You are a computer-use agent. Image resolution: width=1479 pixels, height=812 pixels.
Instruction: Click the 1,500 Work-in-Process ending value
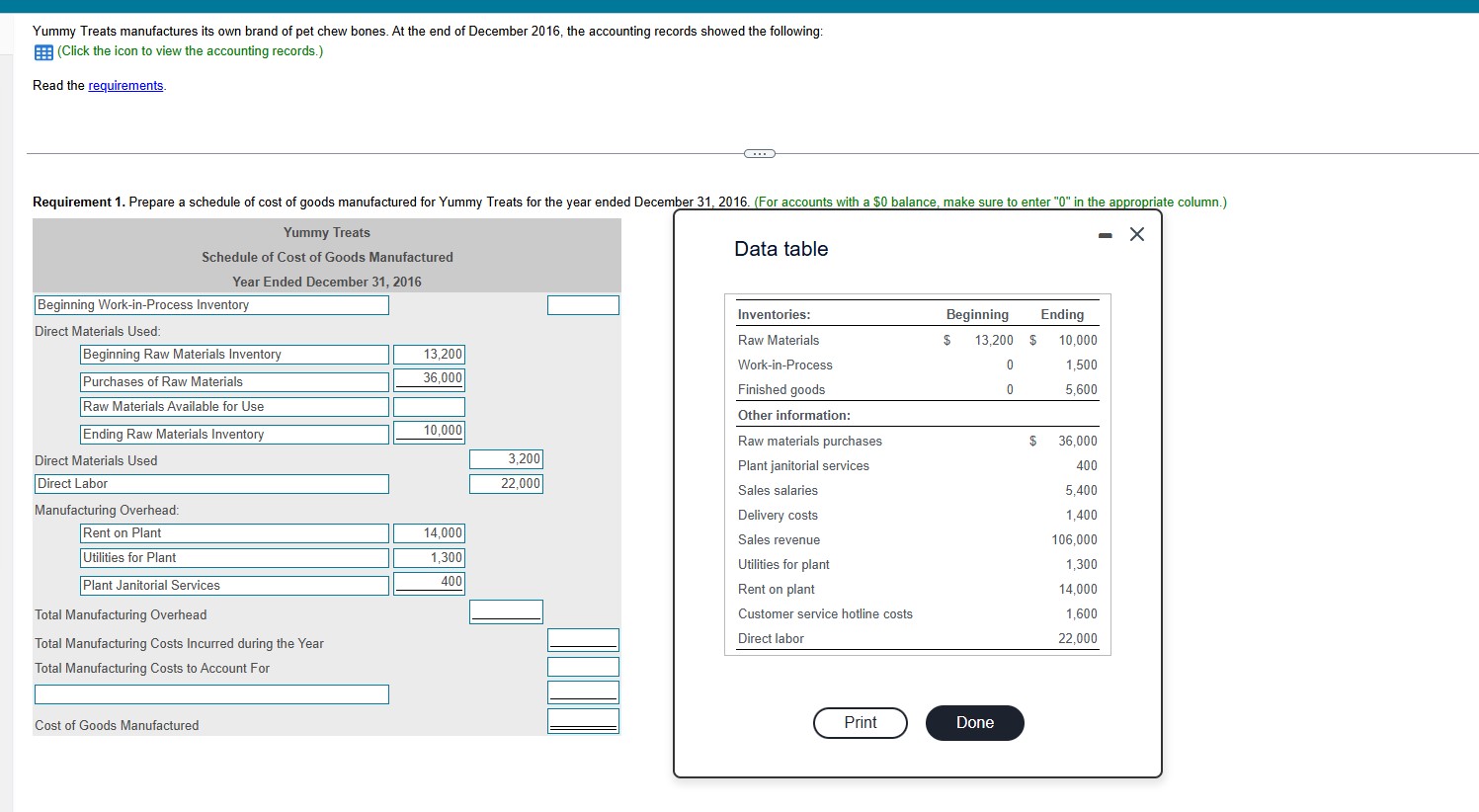pyautogui.click(x=1081, y=365)
